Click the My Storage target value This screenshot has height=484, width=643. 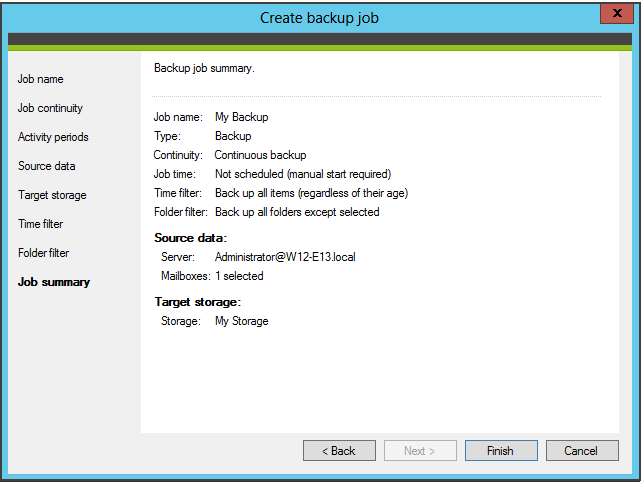coord(241,321)
